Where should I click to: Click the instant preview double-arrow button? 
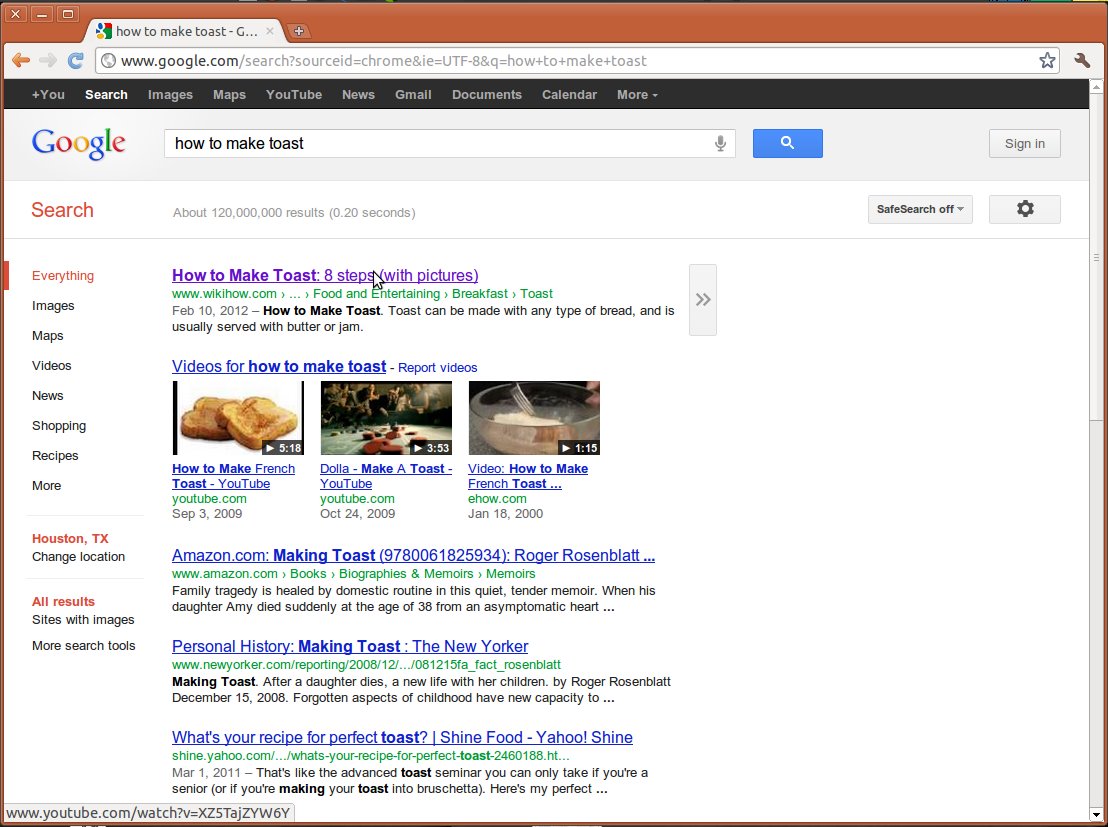click(x=702, y=300)
